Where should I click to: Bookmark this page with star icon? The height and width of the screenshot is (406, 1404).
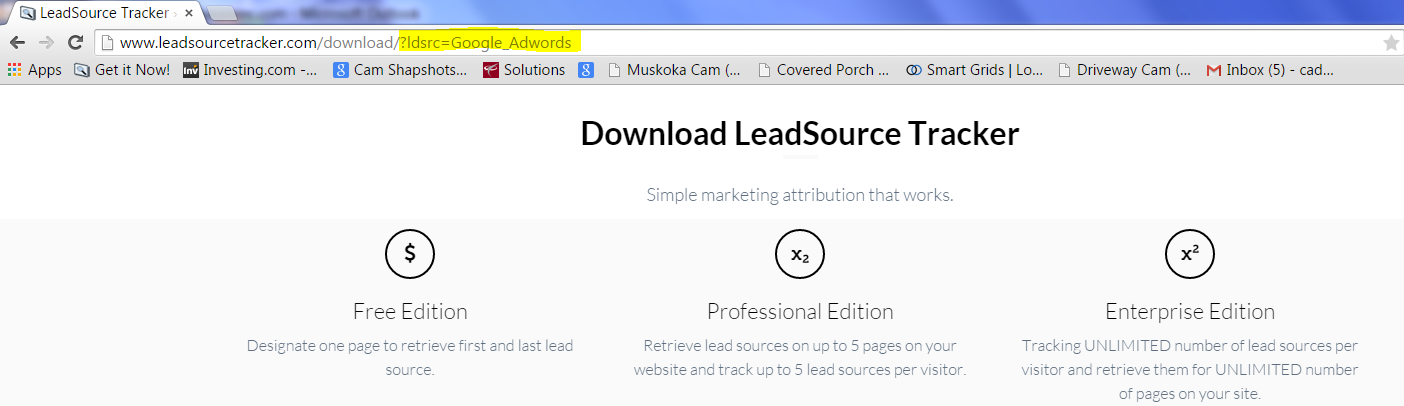point(1390,43)
